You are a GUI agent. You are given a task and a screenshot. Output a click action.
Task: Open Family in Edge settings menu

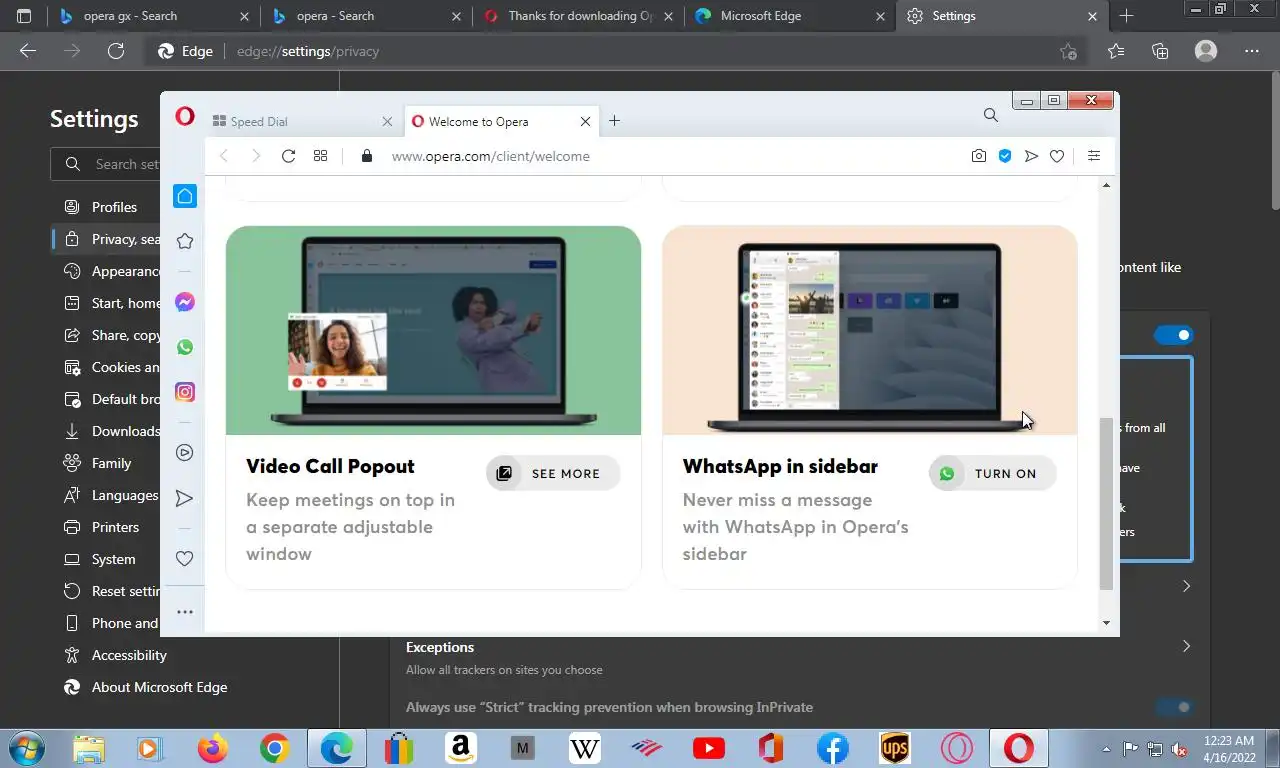tap(111, 463)
